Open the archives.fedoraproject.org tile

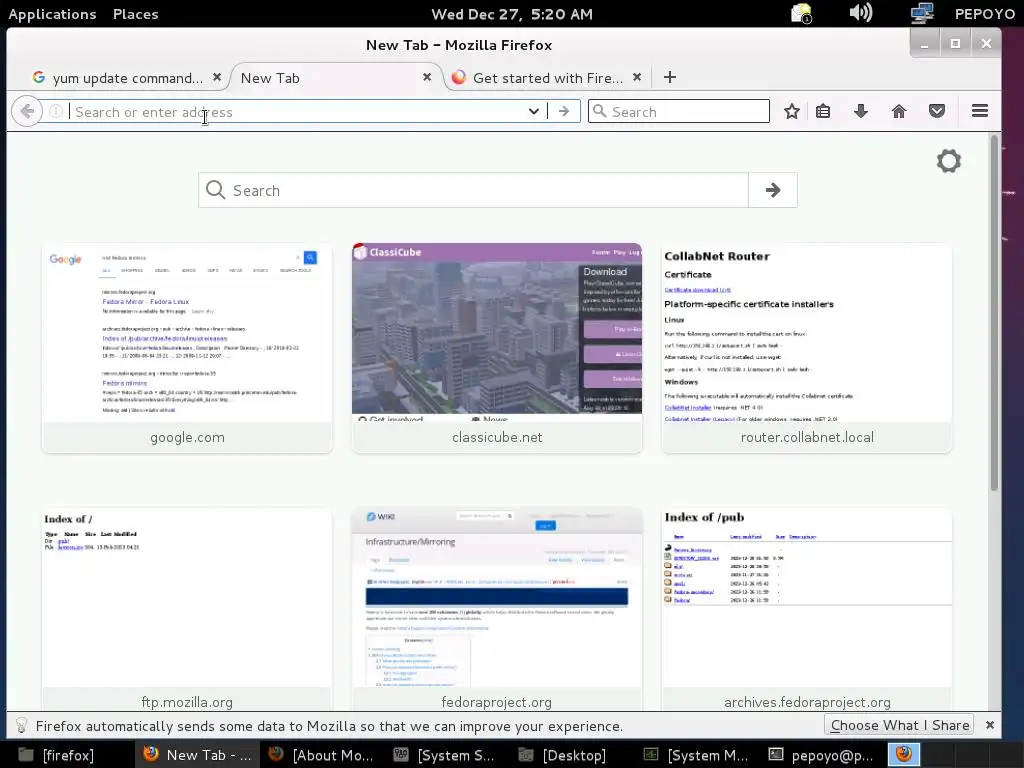click(x=807, y=611)
